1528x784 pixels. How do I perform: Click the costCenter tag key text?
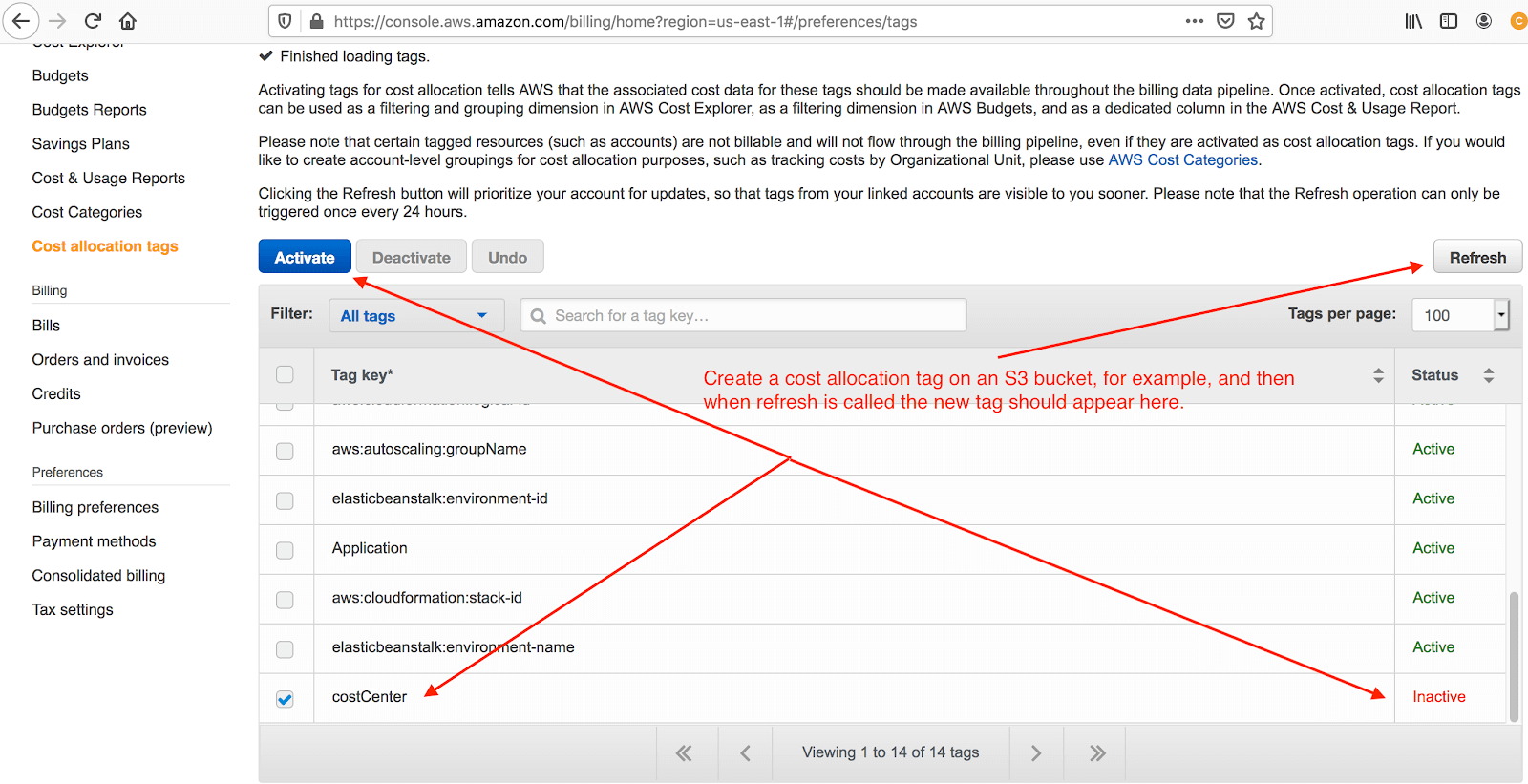point(370,697)
